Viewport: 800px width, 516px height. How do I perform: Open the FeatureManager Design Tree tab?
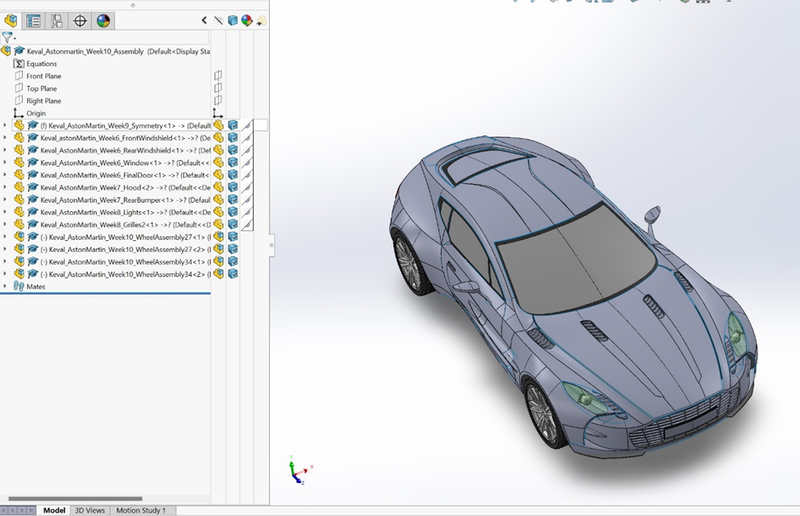(11, 21)
